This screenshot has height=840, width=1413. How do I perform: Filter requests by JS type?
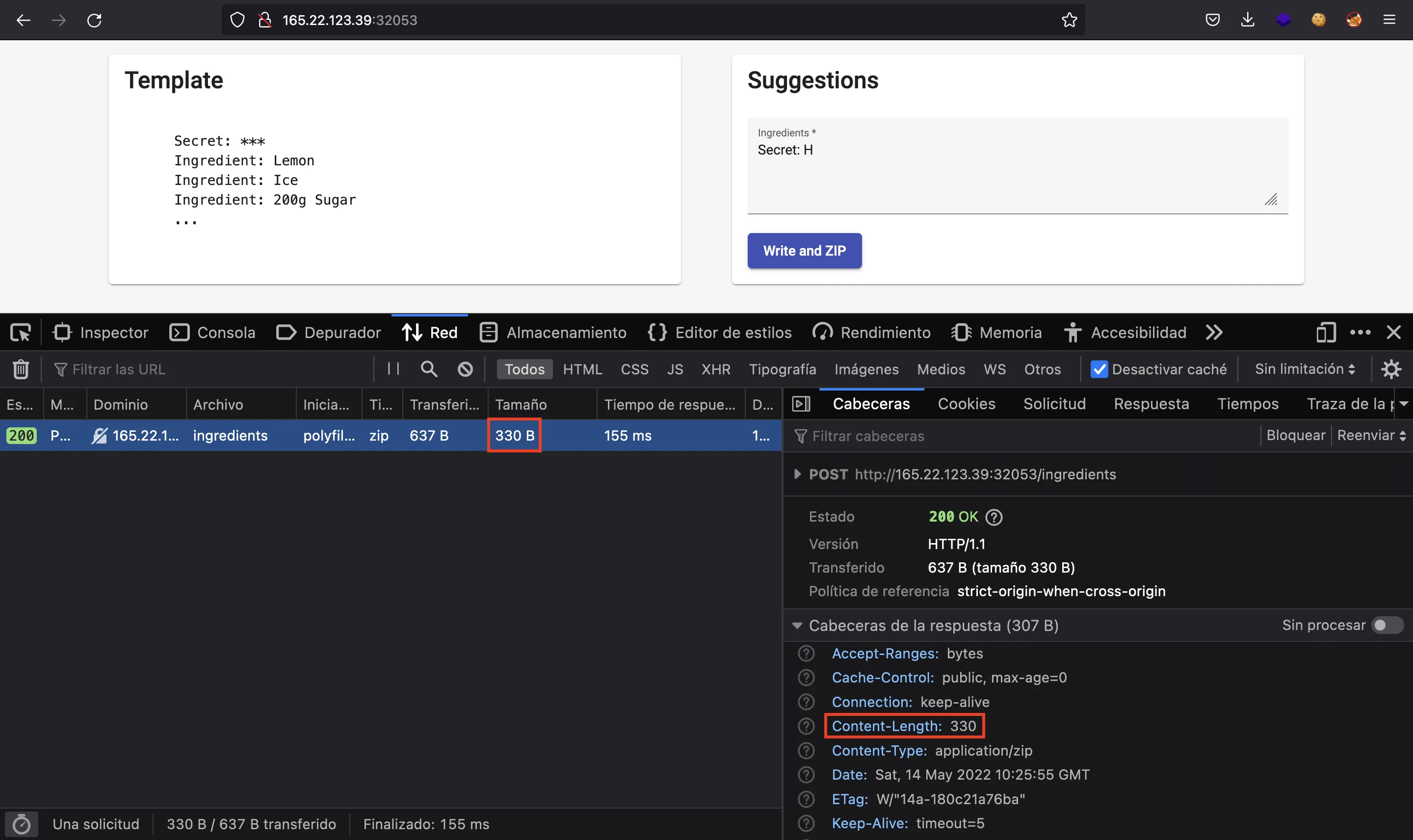(675, 369)
